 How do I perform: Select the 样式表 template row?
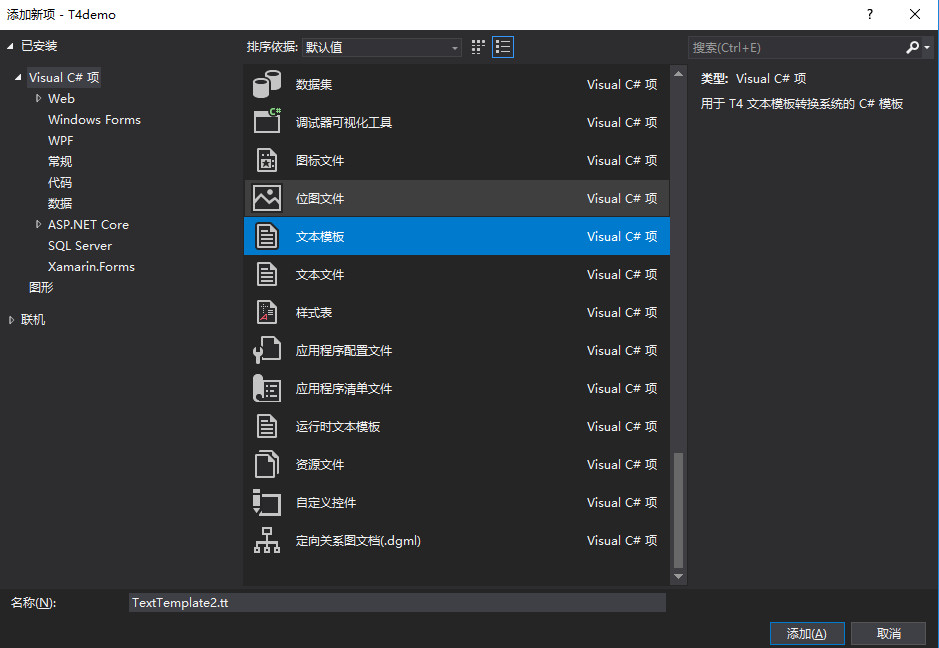coord(457,312)
